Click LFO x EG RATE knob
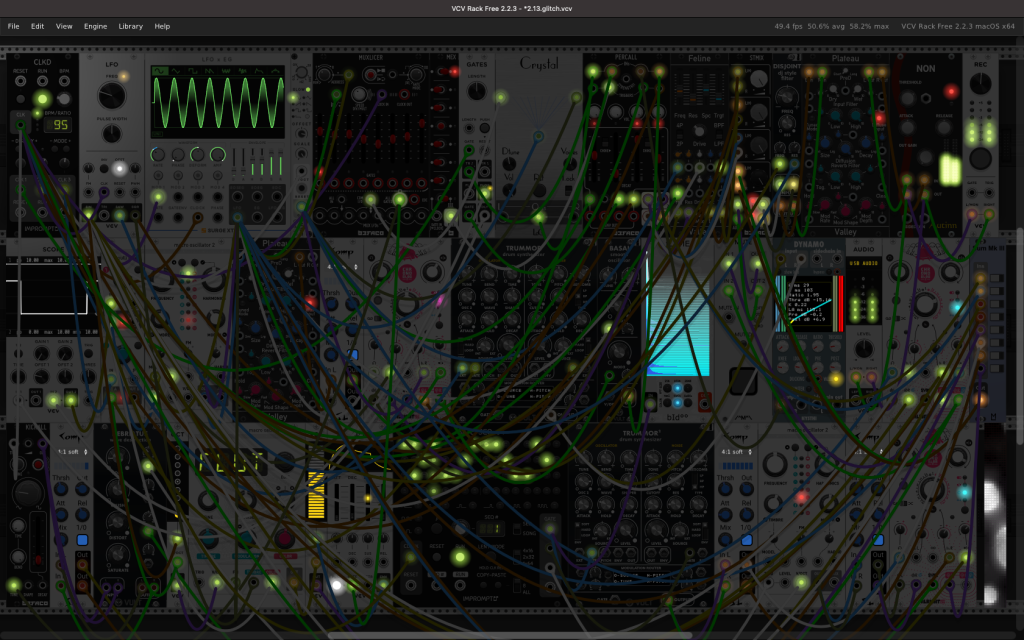 (157, 155)
